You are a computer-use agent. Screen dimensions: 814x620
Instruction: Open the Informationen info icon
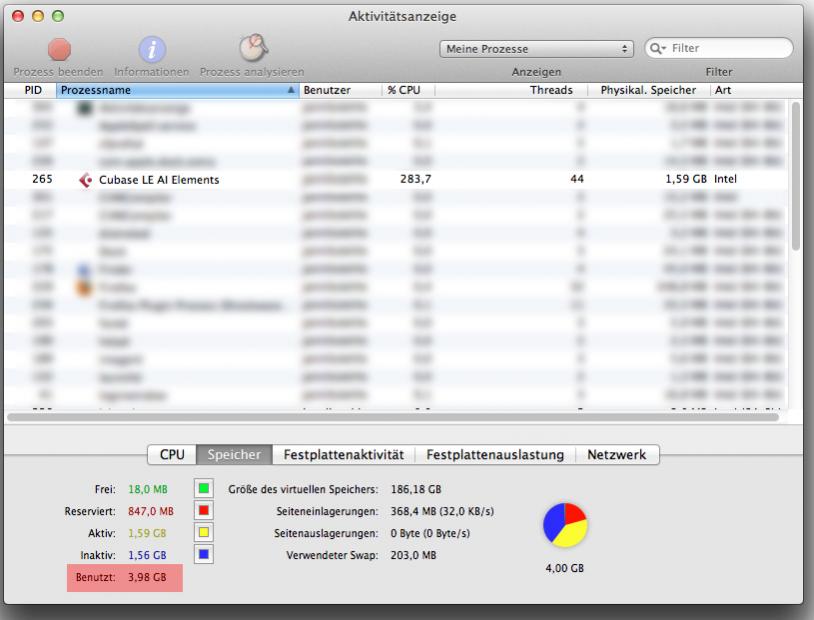(x=151, y=50)
